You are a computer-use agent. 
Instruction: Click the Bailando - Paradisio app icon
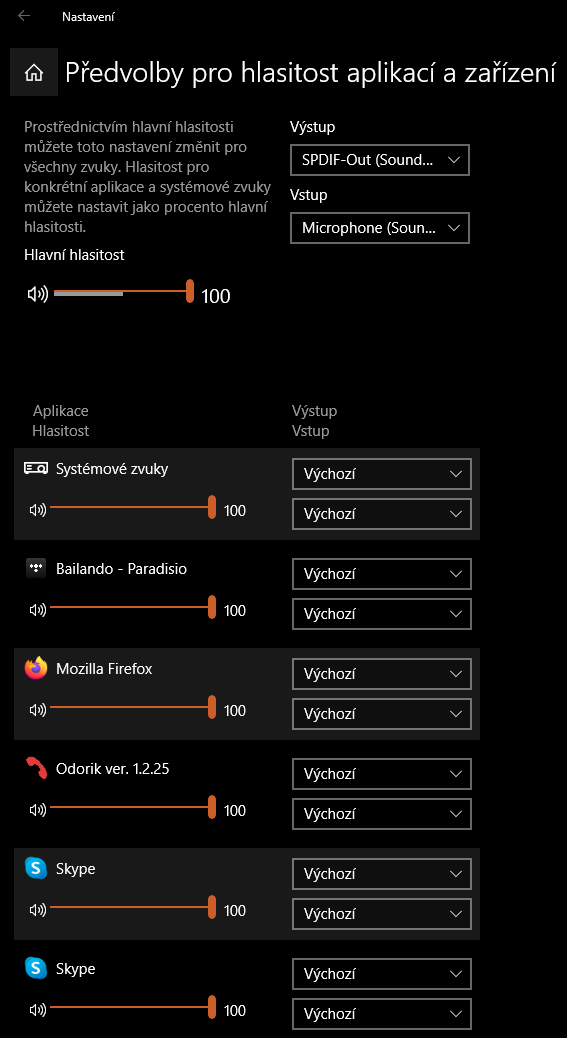[x=36, y=568]
